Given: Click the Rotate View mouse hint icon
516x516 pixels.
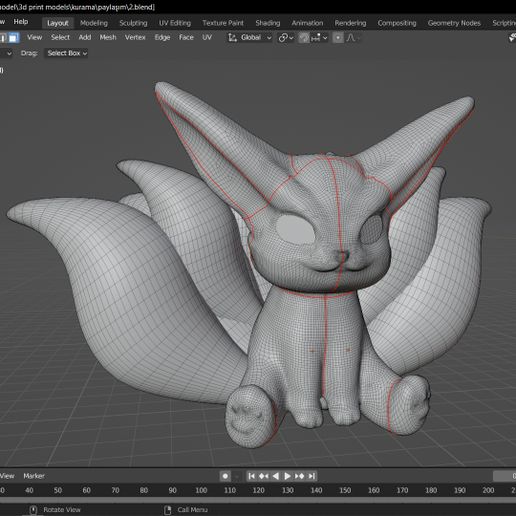Looking at the screenshot, I should [x=33, y=510].
